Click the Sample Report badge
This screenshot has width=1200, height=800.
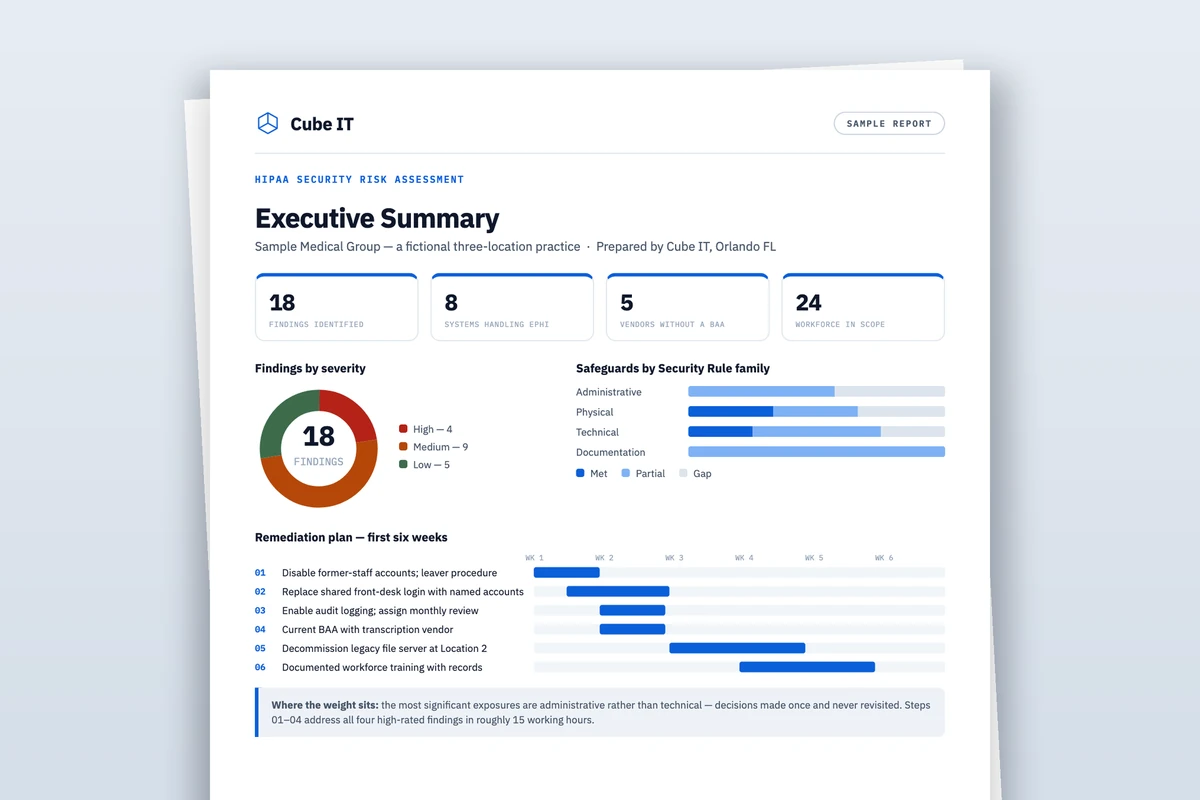(889, 123)
